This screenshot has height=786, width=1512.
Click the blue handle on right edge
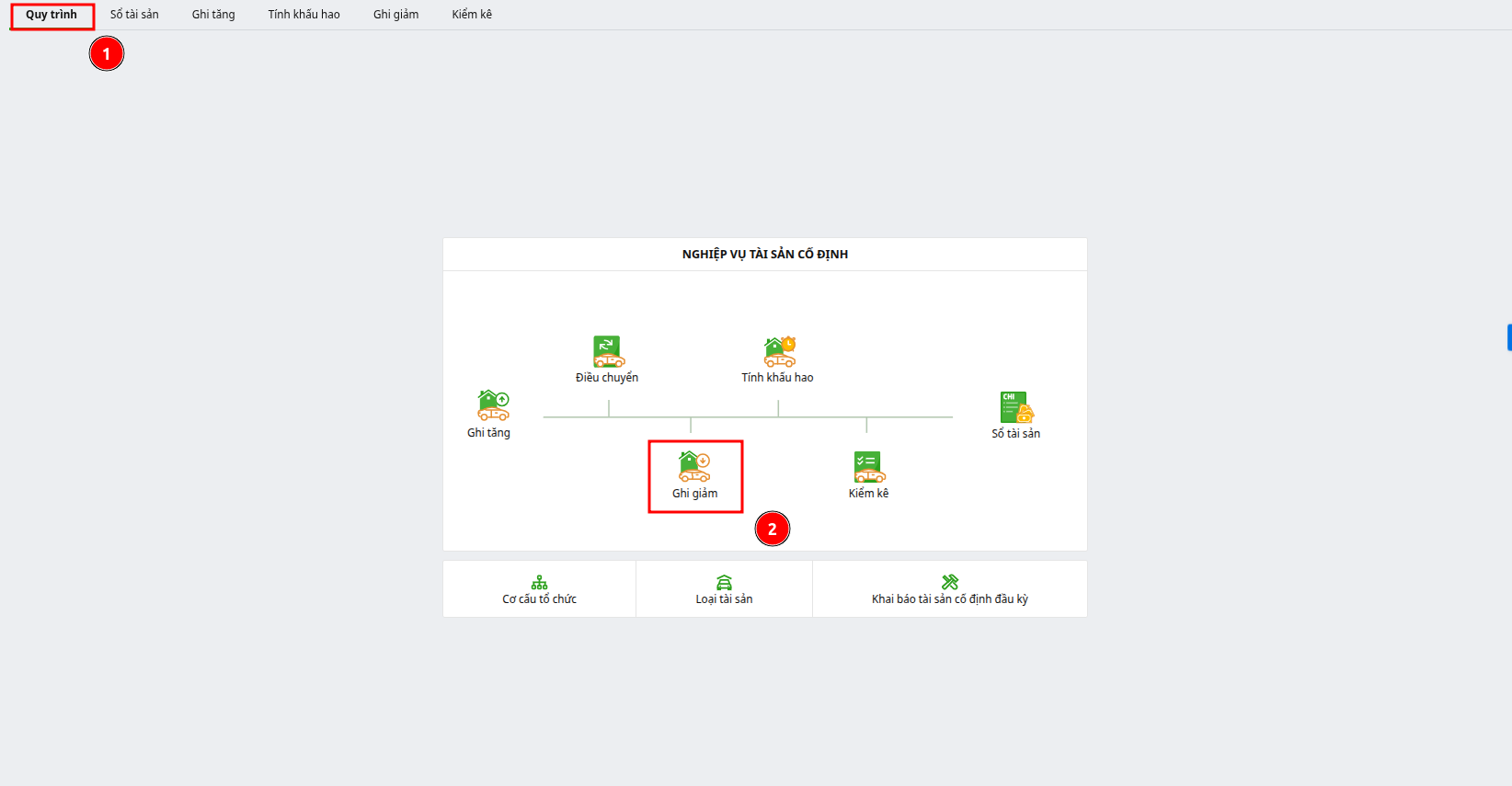click(x=1509, y=337)
